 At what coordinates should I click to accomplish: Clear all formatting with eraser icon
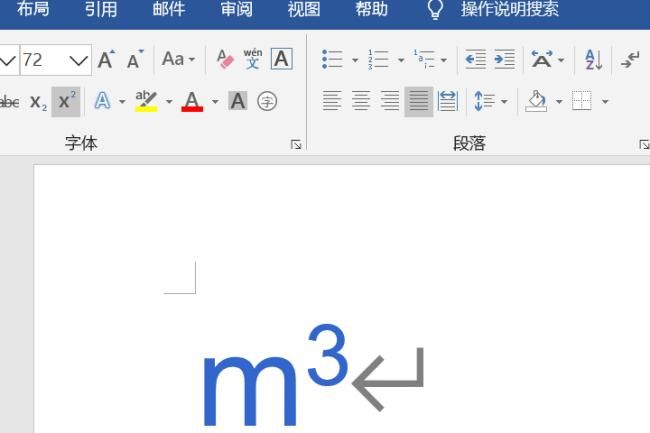(225, 59)
